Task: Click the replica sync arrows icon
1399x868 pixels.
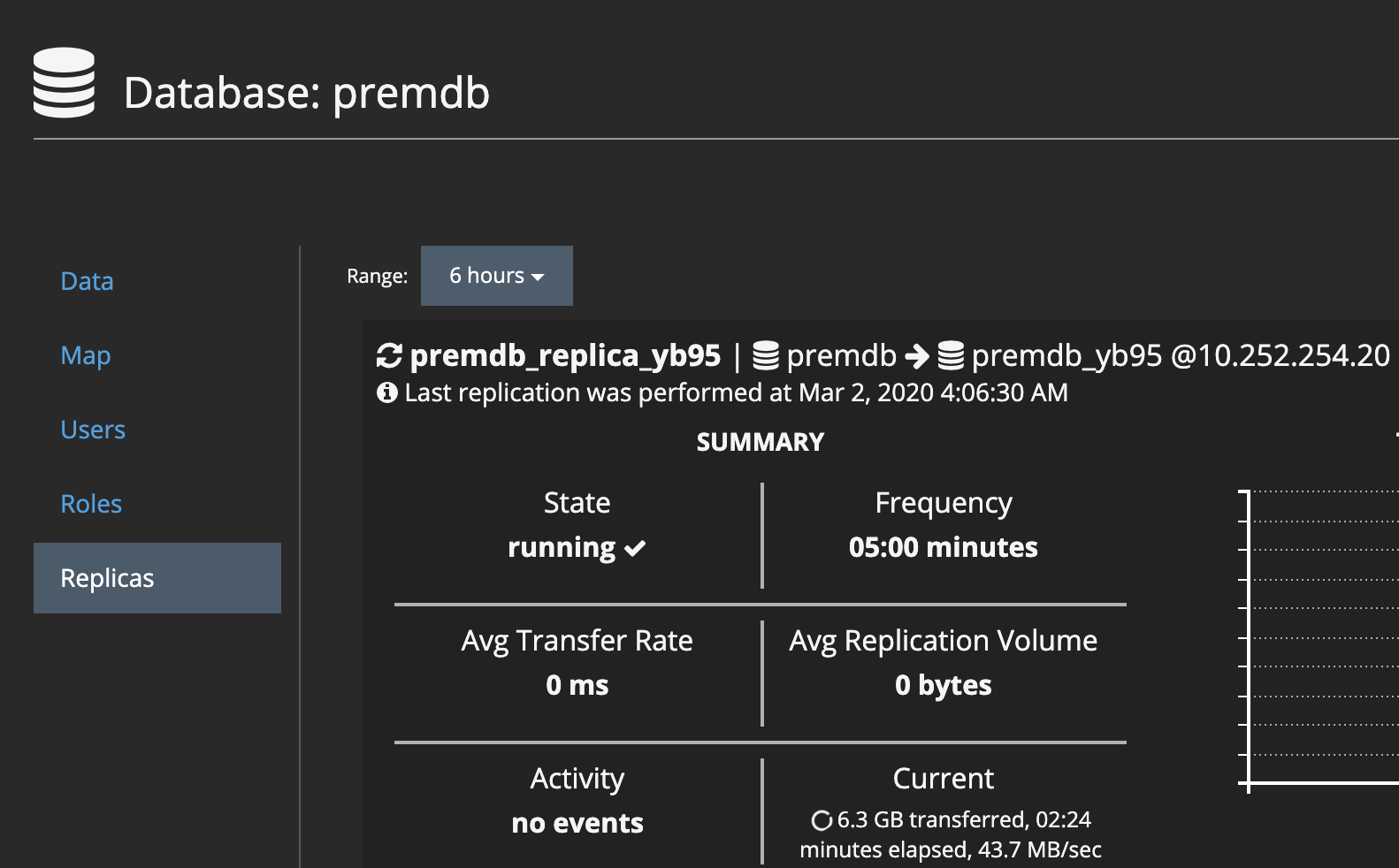Action: [x=389, y=356]
